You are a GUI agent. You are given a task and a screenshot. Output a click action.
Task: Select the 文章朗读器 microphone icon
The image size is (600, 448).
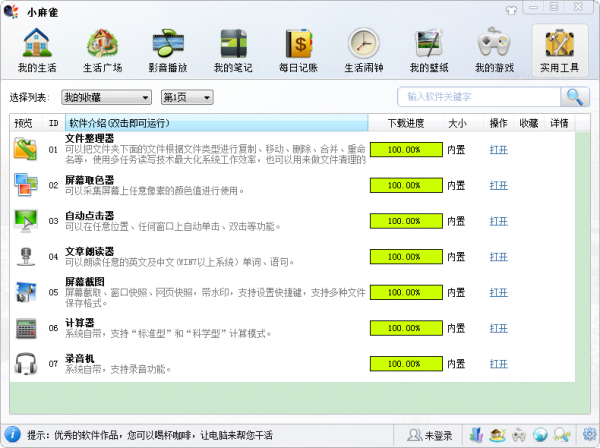tap(26, 256)
